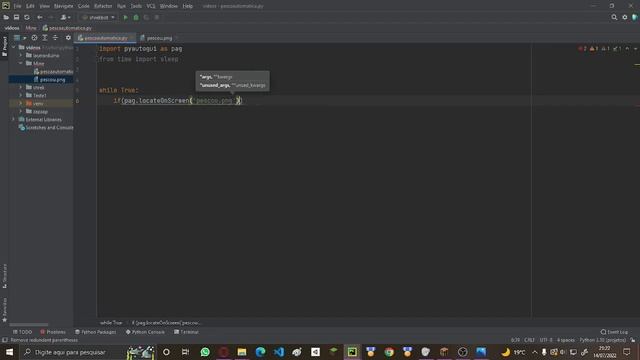This screenshot has height=360, width=640.
Task: Click the Search Everywhere magnifier icon
Action: point(614,18)
